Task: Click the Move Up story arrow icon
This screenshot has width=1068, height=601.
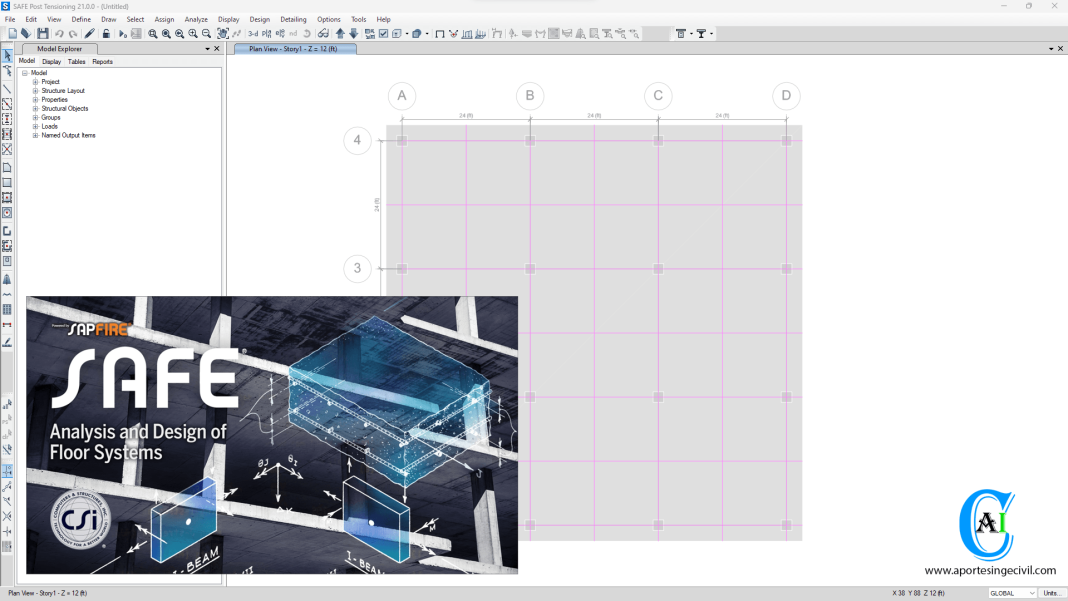Action: point(340,34)
